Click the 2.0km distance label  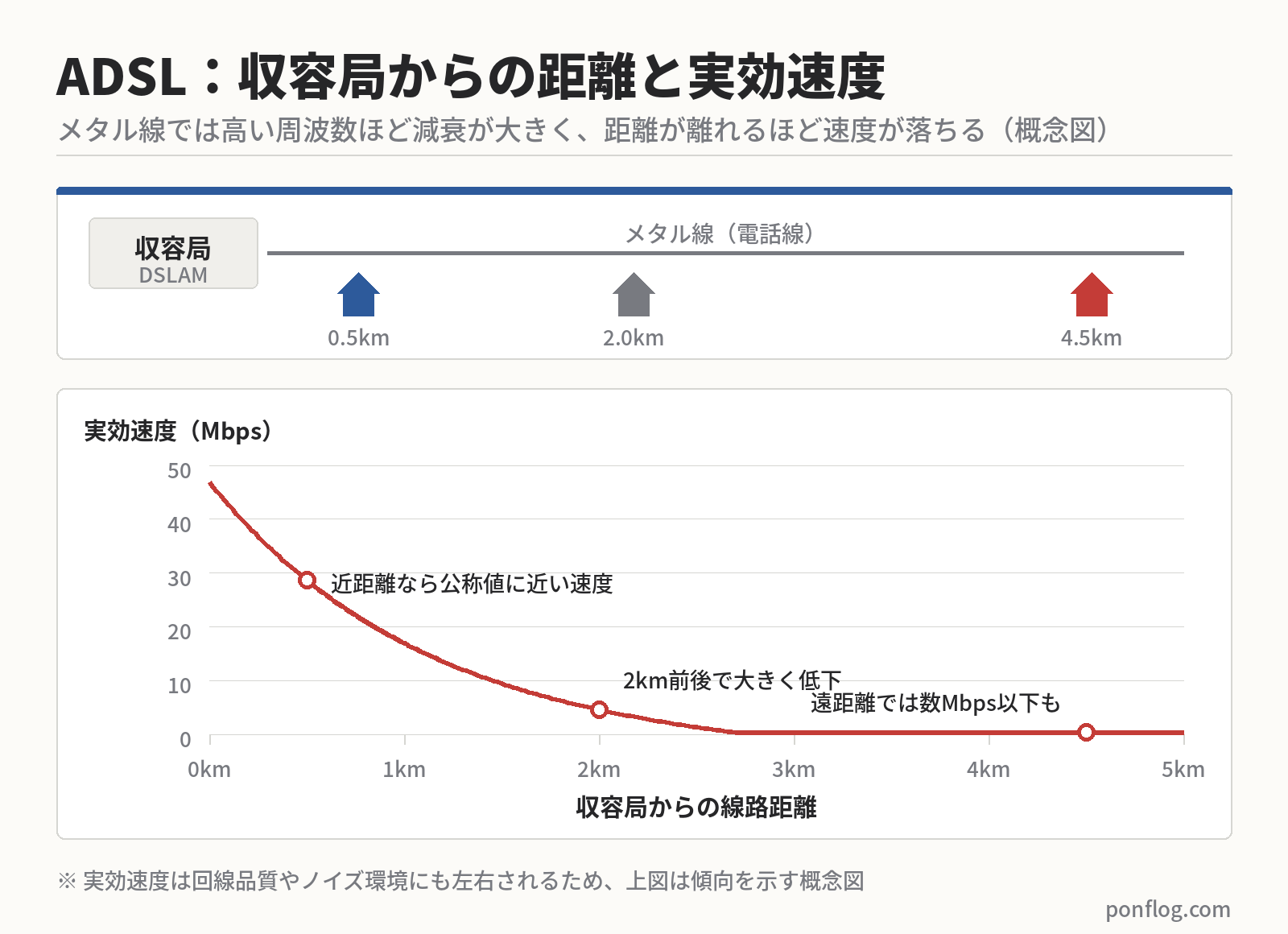coord(634,338)
